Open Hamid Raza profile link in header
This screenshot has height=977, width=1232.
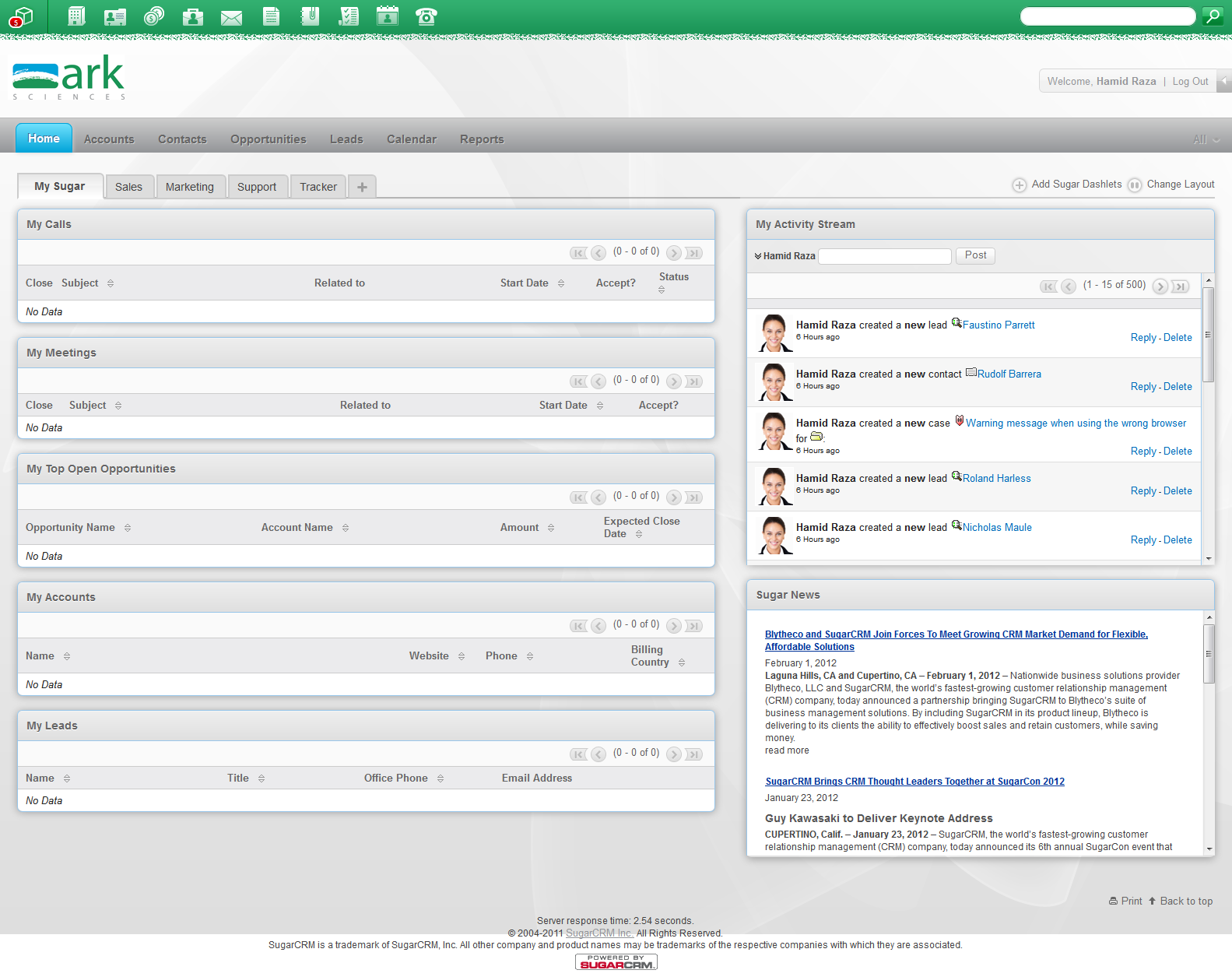point(1126,81)
